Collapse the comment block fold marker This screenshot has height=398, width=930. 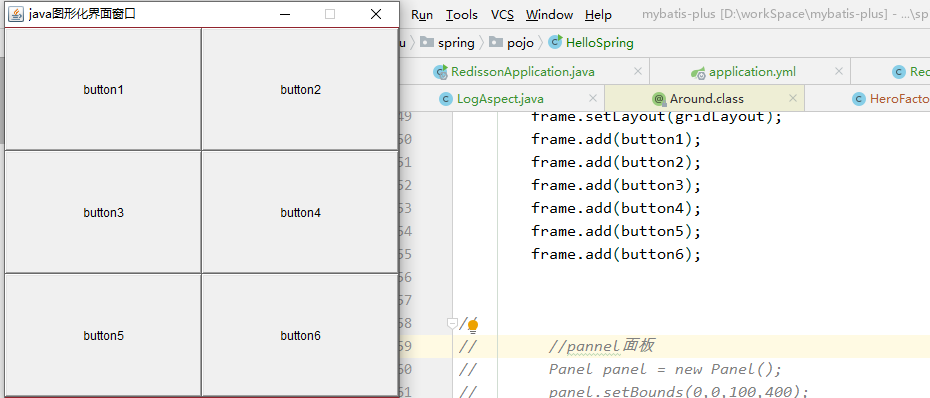(452, 323)
